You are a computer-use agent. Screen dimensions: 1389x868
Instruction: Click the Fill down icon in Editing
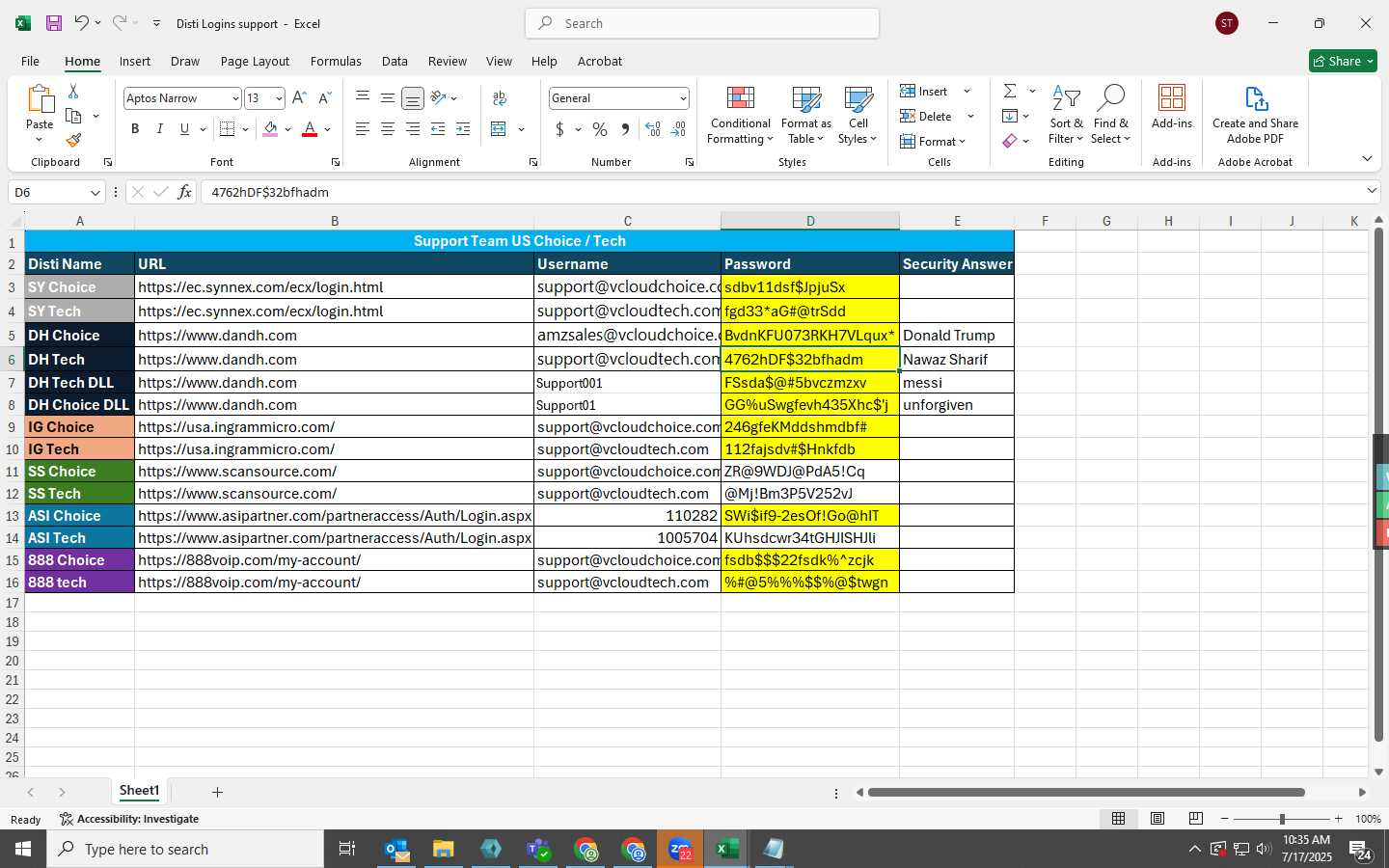pos(1010,117)
